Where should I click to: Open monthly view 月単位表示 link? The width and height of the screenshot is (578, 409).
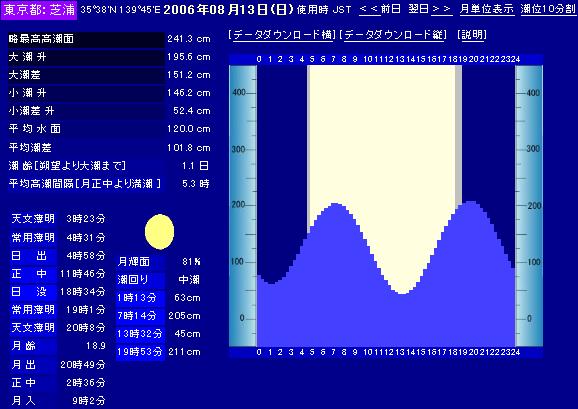pyautogui.click(x=487, y=9)
